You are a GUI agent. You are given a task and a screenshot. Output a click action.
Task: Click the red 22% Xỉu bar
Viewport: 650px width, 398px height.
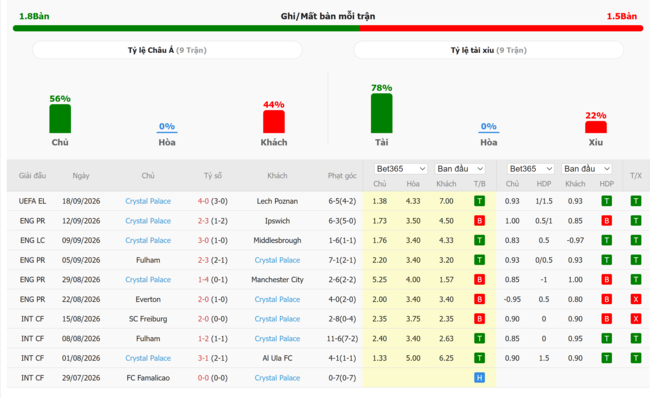click(x=596, y=127)
